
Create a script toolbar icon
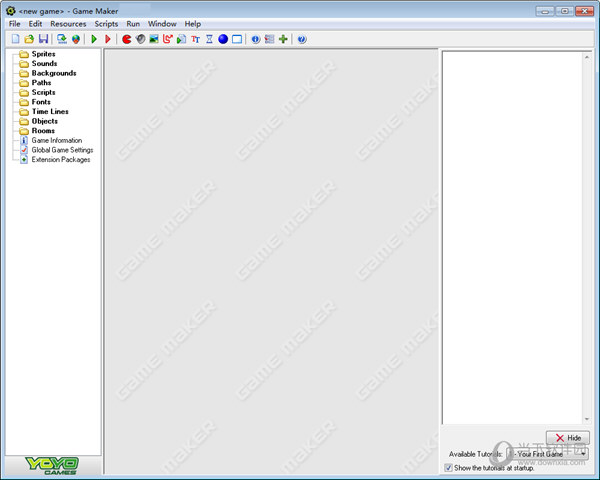181,39
